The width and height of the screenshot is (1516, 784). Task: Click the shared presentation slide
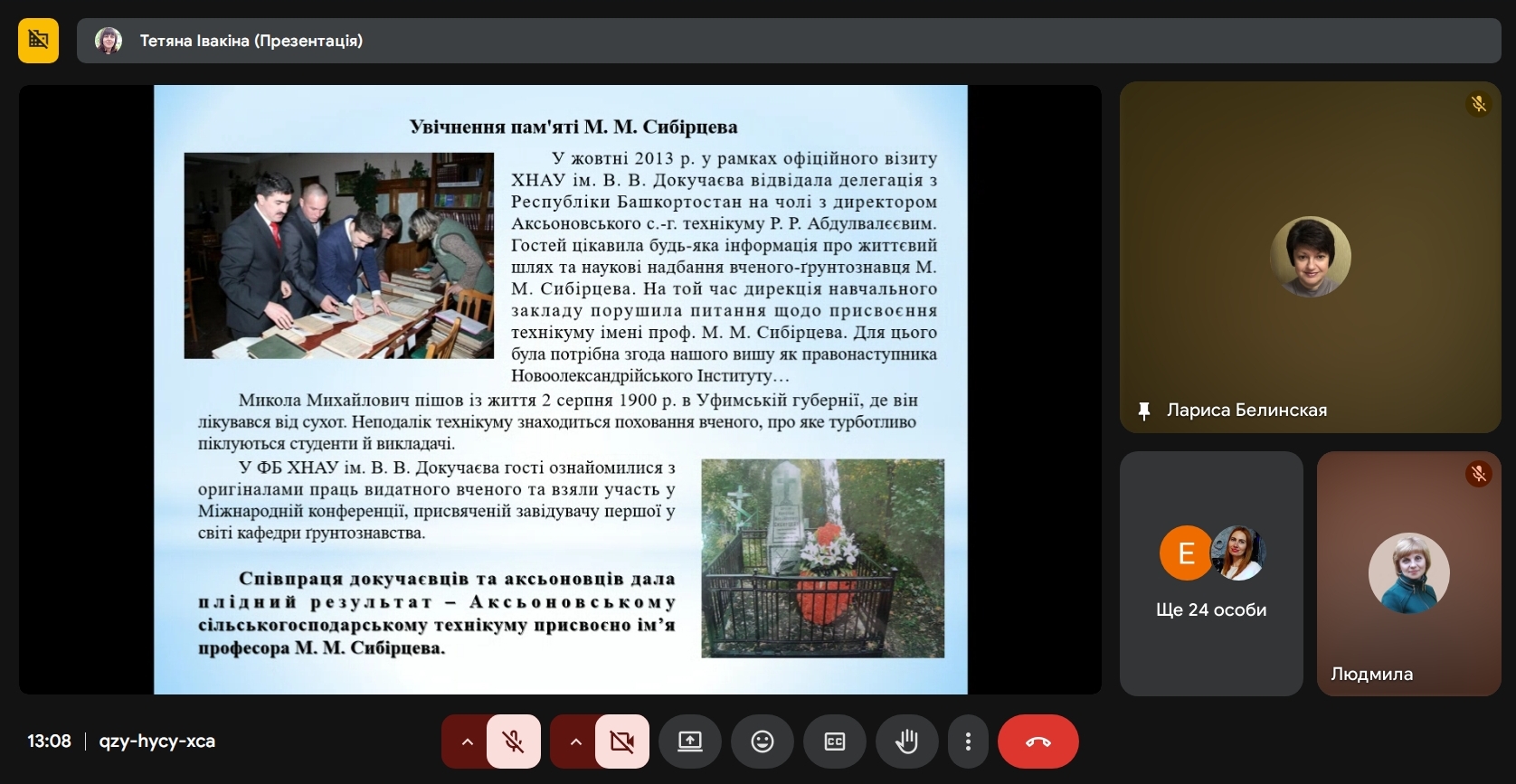click(560, 389)
